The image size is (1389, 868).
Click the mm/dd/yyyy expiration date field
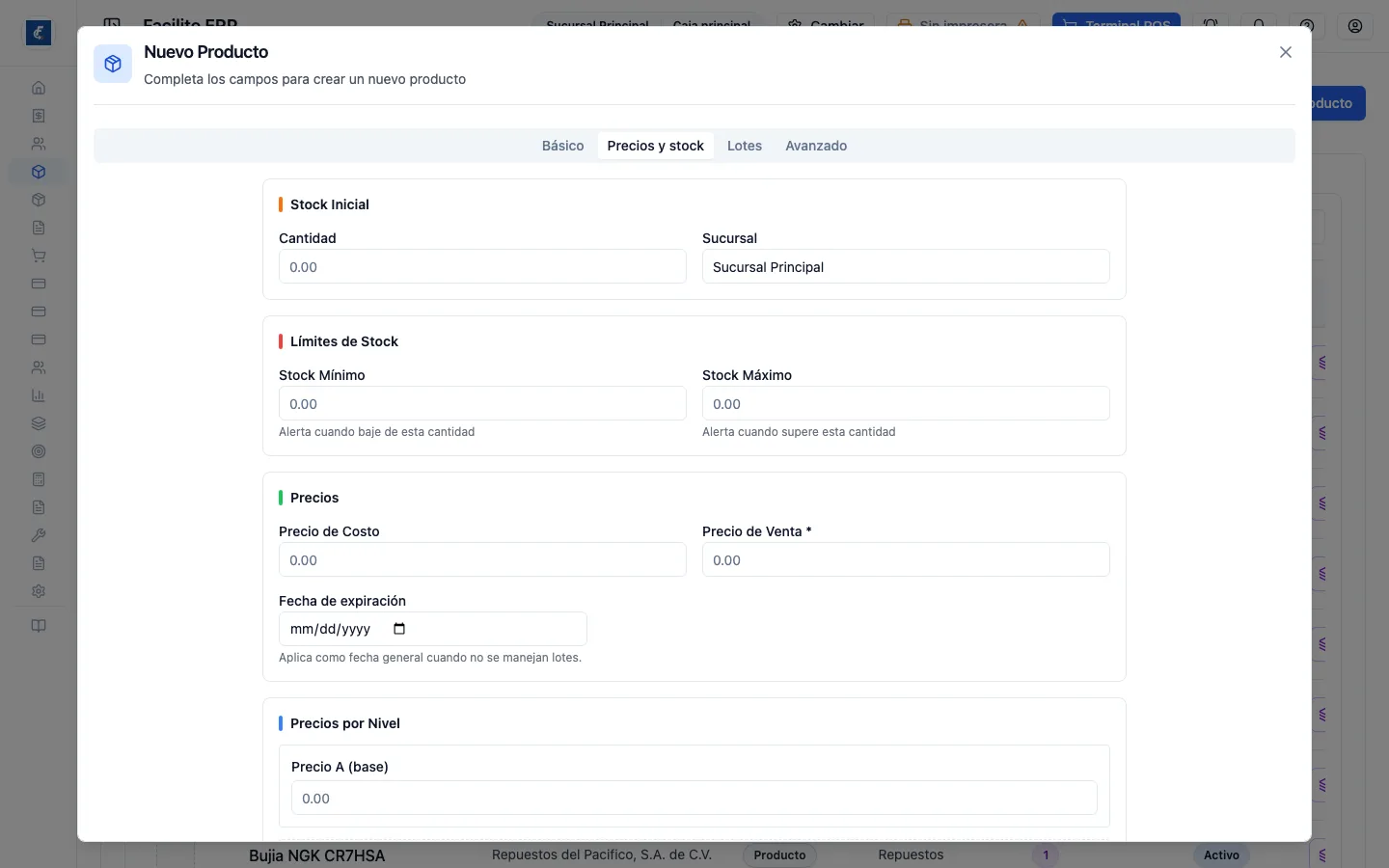433,629
